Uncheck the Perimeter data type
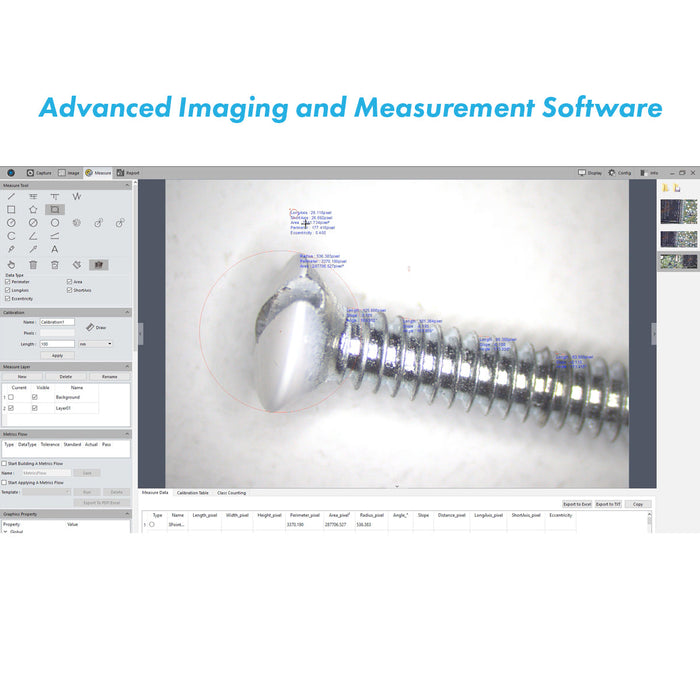Viewport: 700px width, 700px height. point(8,282)
